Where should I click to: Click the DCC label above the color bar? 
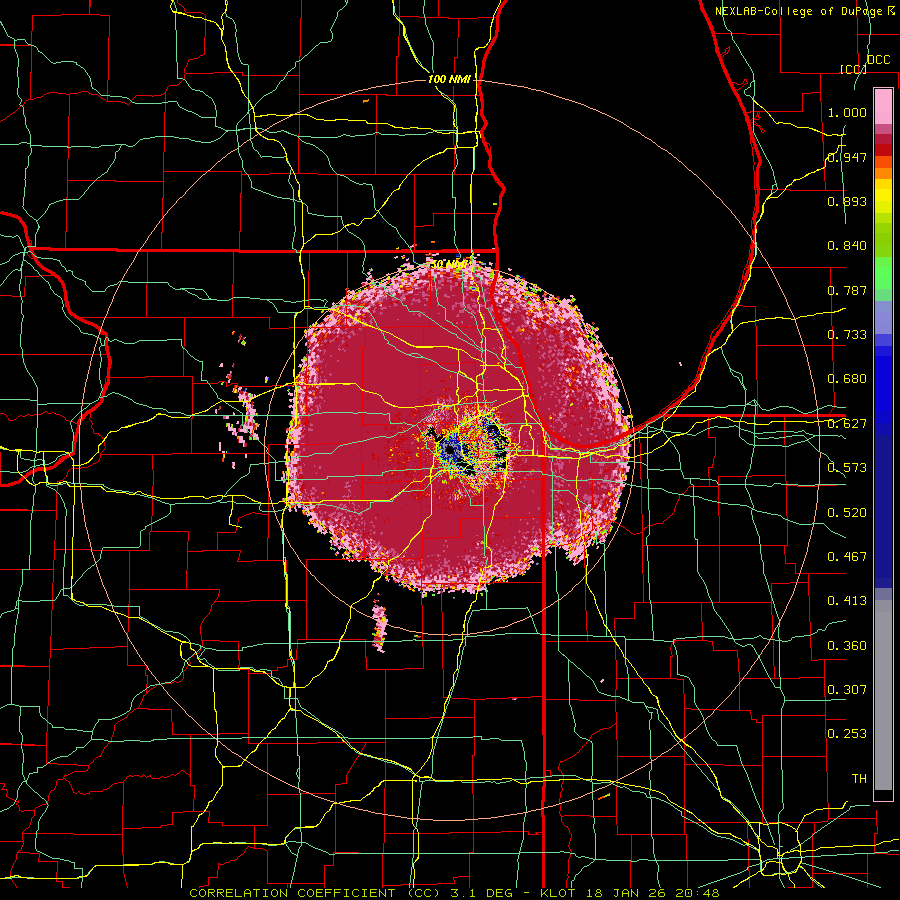point(878,60)
